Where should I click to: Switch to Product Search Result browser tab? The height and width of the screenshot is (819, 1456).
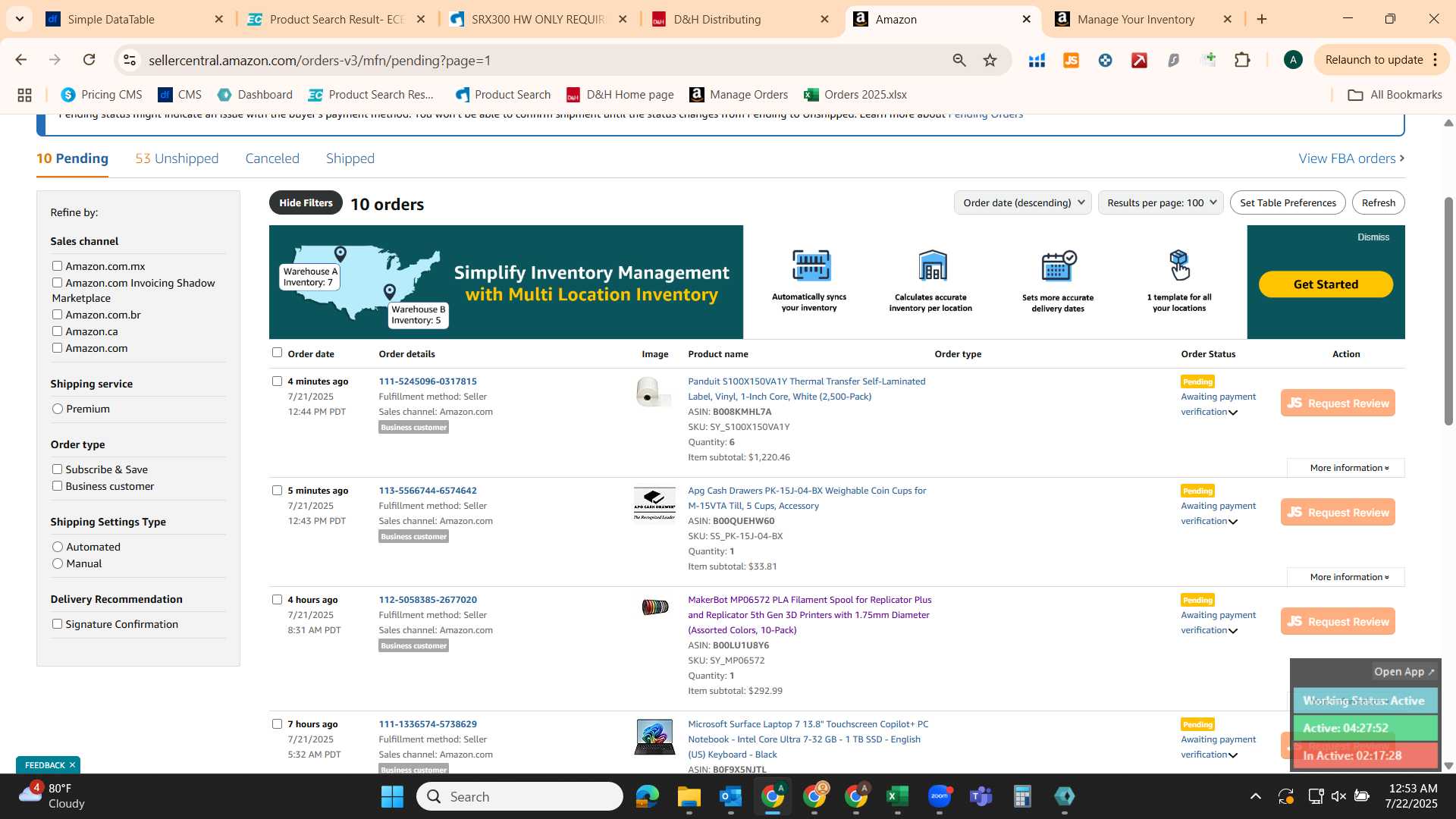tap(336, 19)
